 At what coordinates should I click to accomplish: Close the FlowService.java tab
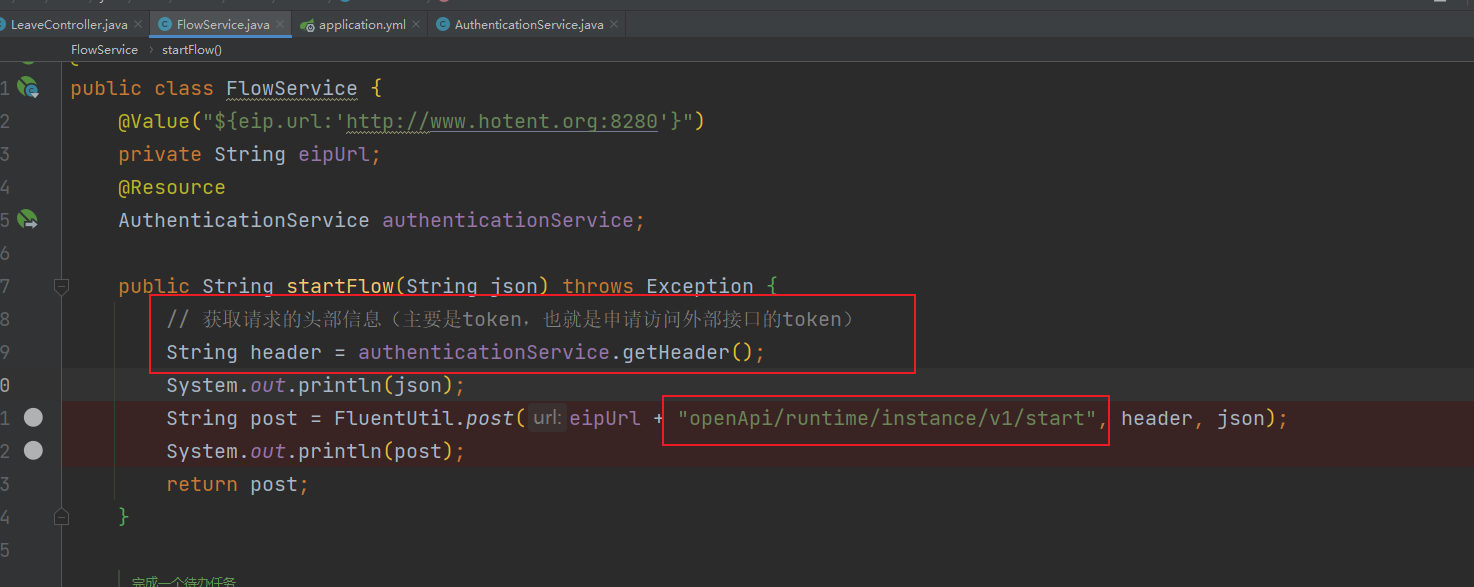click(x=281, y=24)
